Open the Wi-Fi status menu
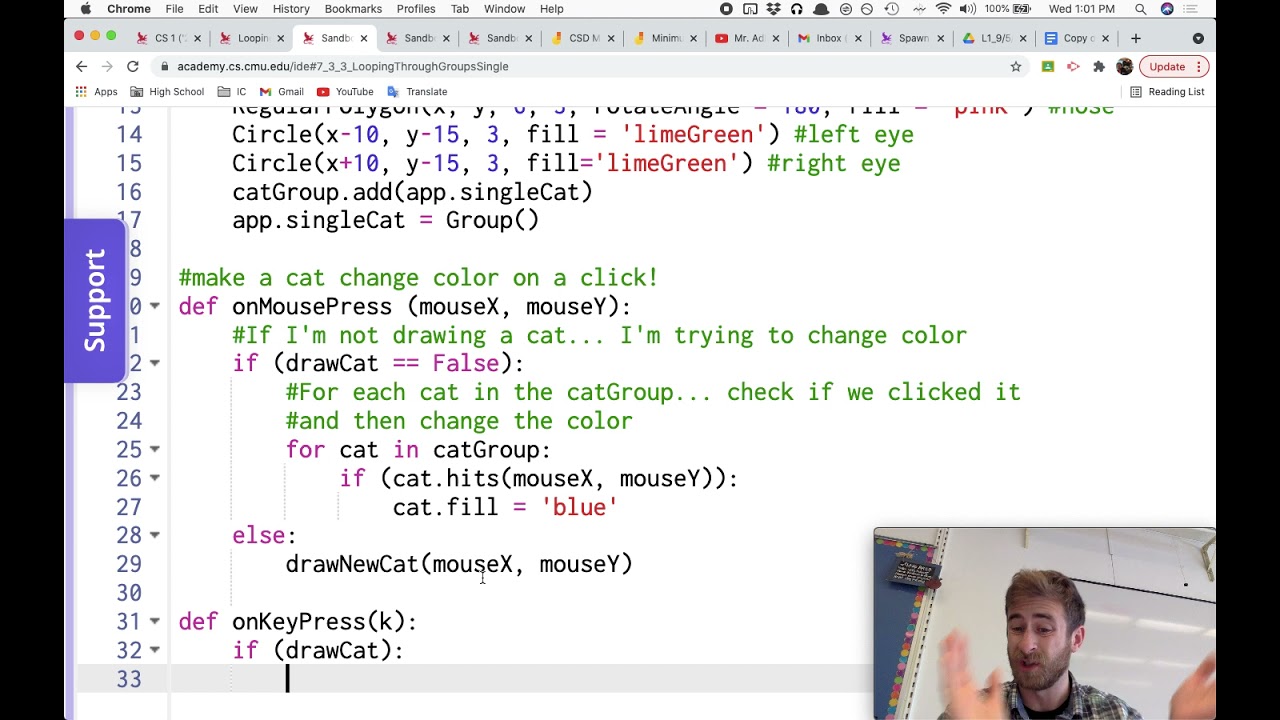Screen dimensions: 1280x720 click(x=943, y=9)
